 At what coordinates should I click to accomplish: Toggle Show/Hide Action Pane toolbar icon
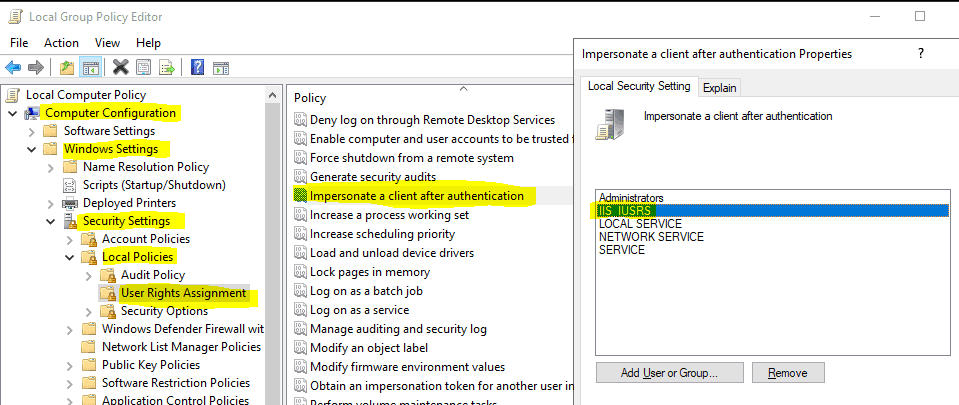(x=221, y=67)
